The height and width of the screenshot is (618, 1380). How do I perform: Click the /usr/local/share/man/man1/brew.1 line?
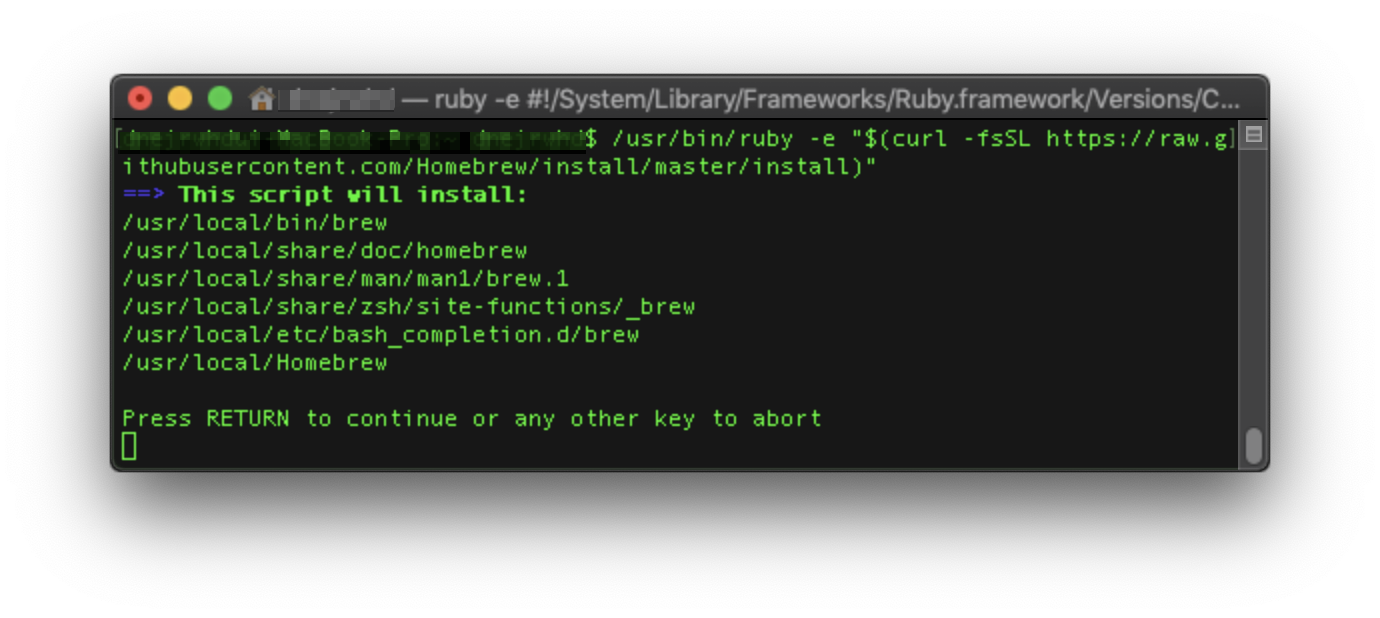point(345,278)
